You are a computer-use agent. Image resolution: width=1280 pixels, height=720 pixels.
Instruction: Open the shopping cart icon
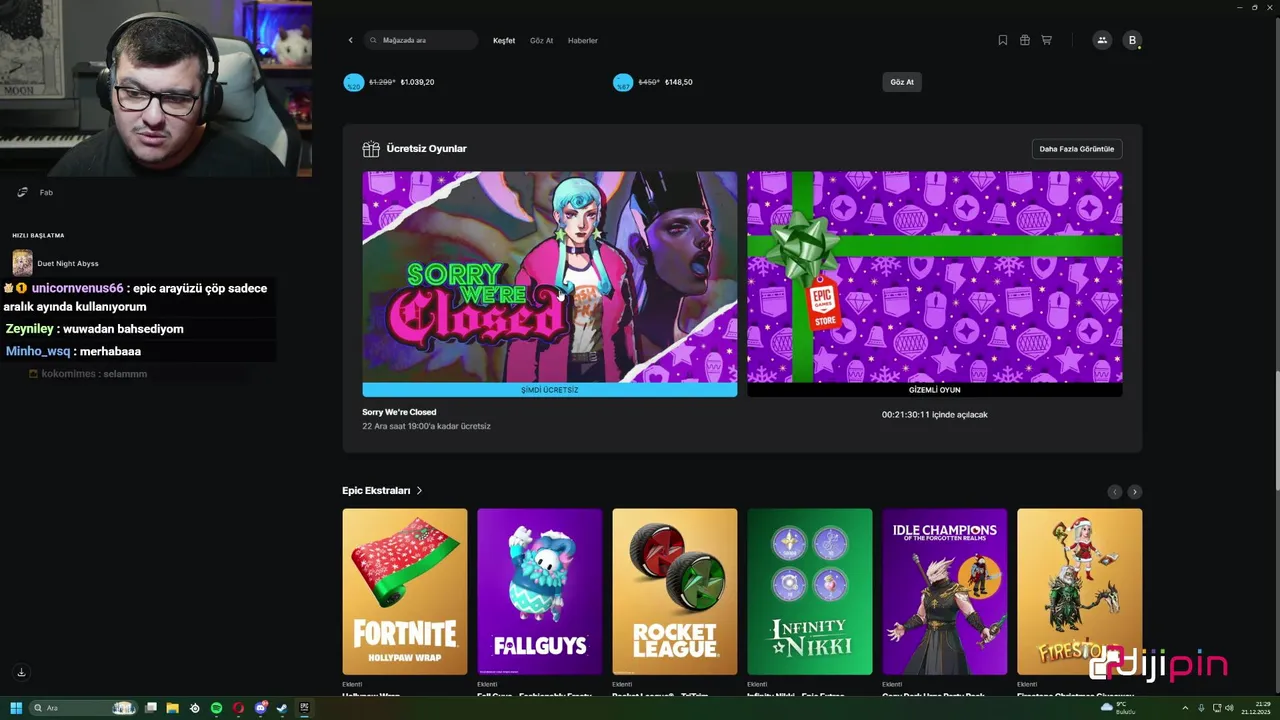(1047, 40)
